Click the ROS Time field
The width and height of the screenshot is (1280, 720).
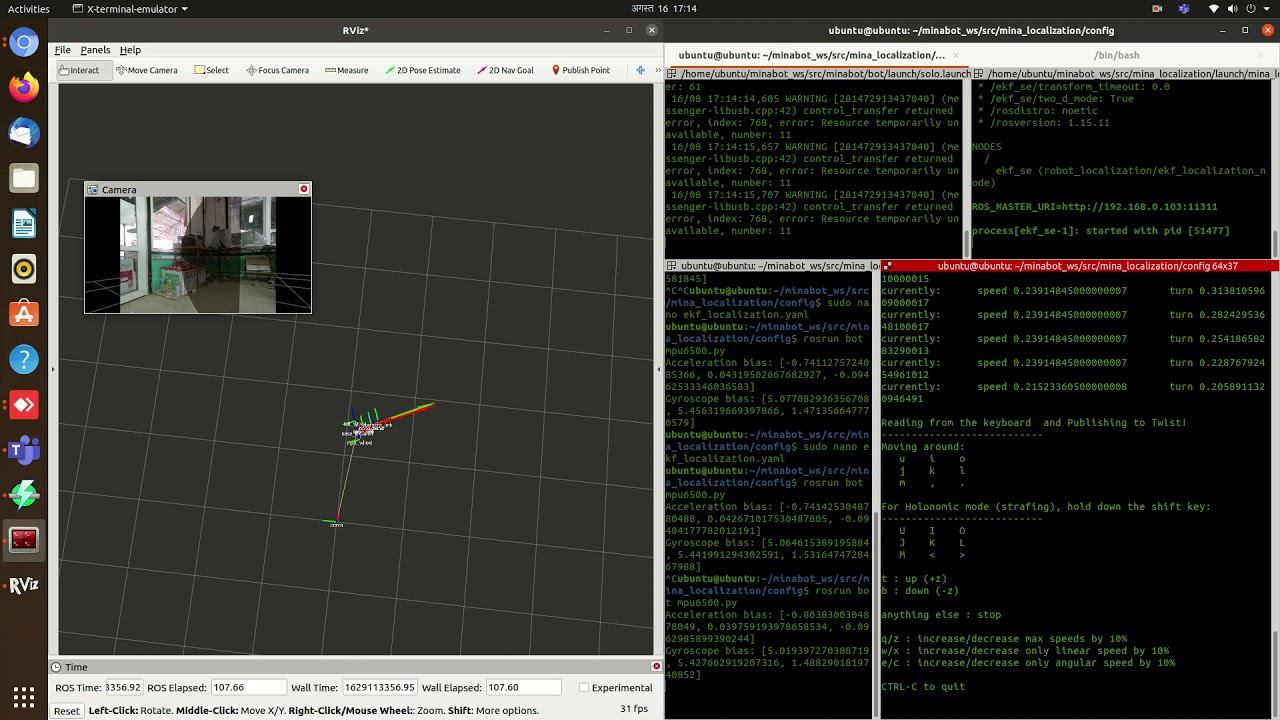[x=124, y=687]
